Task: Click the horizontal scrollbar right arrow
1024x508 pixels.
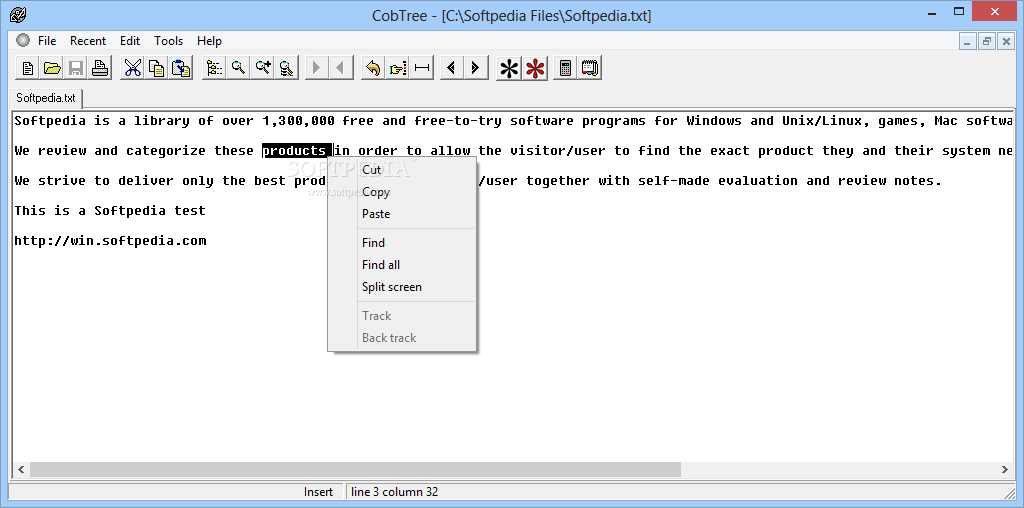Action: pyautogui.click(x=1004, y=469)
